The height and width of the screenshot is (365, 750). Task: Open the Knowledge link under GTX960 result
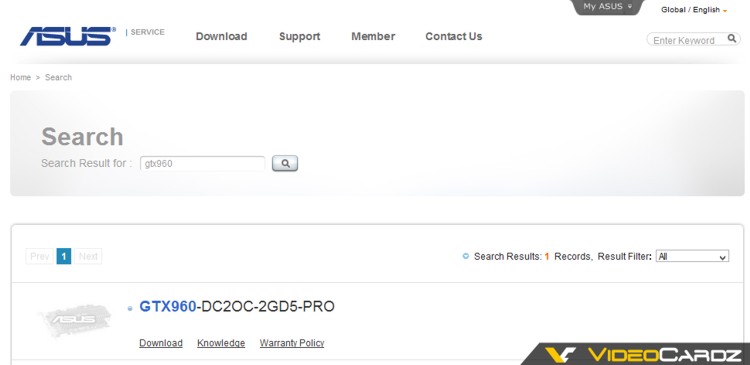221,343
